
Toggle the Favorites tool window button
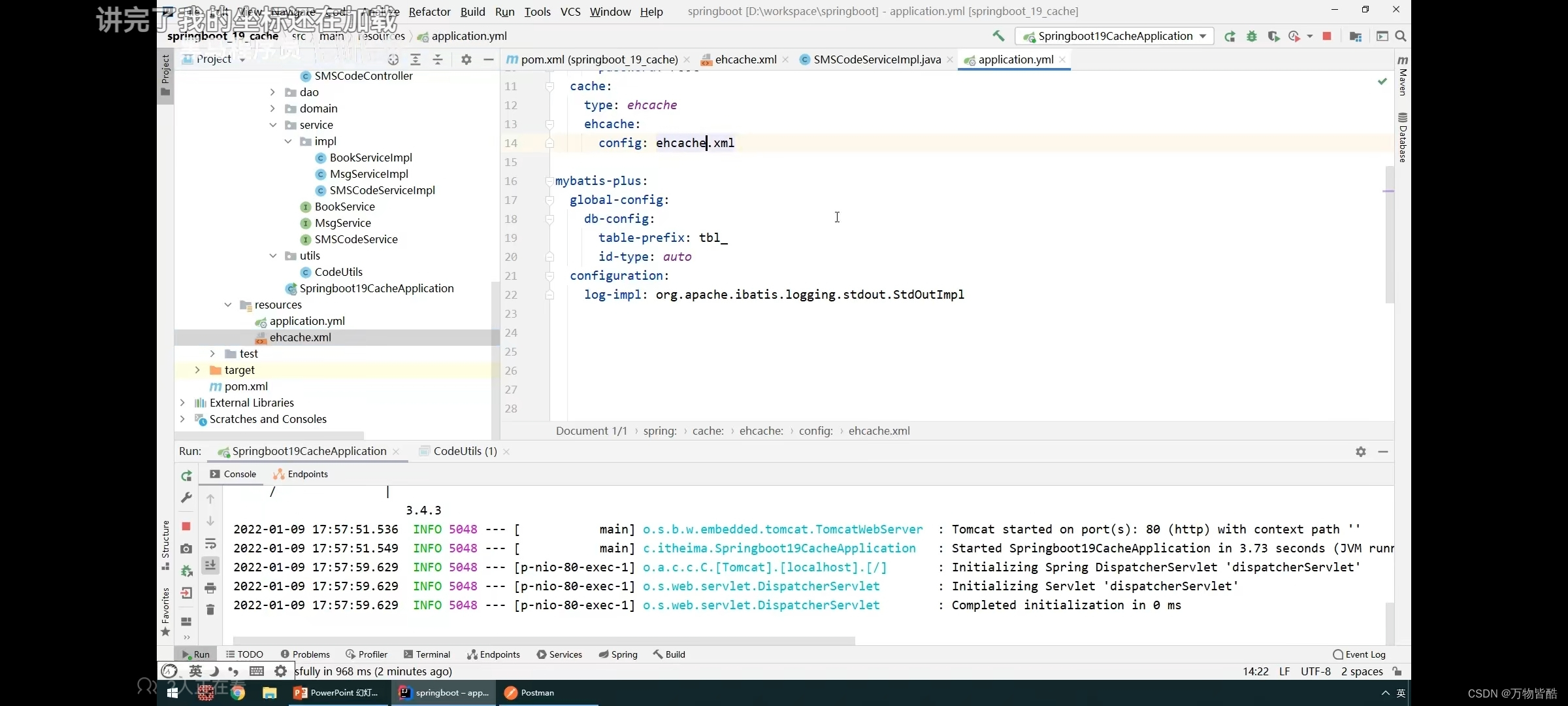point(165,613)
